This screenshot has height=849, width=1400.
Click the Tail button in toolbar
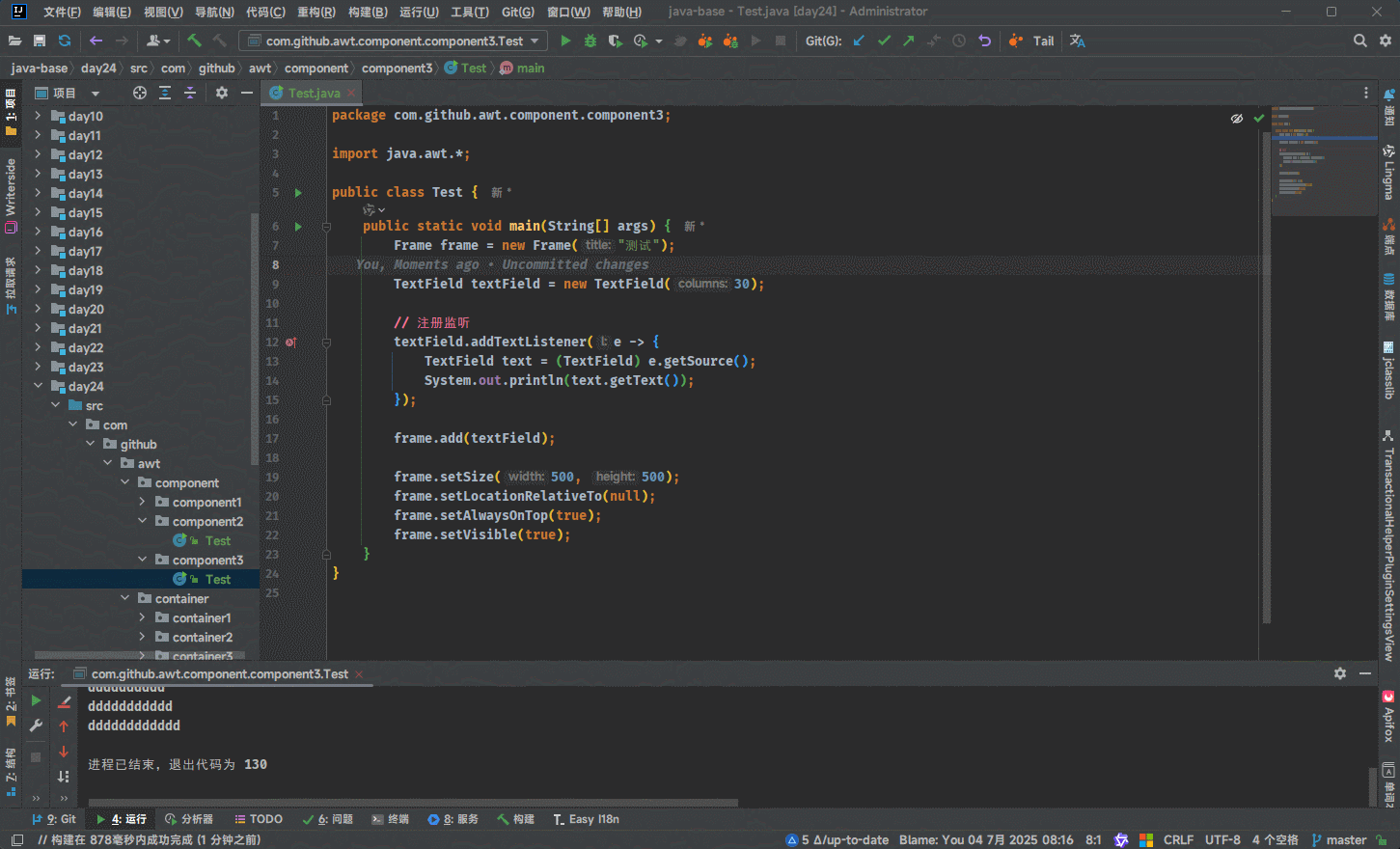tap(1043, 41)
